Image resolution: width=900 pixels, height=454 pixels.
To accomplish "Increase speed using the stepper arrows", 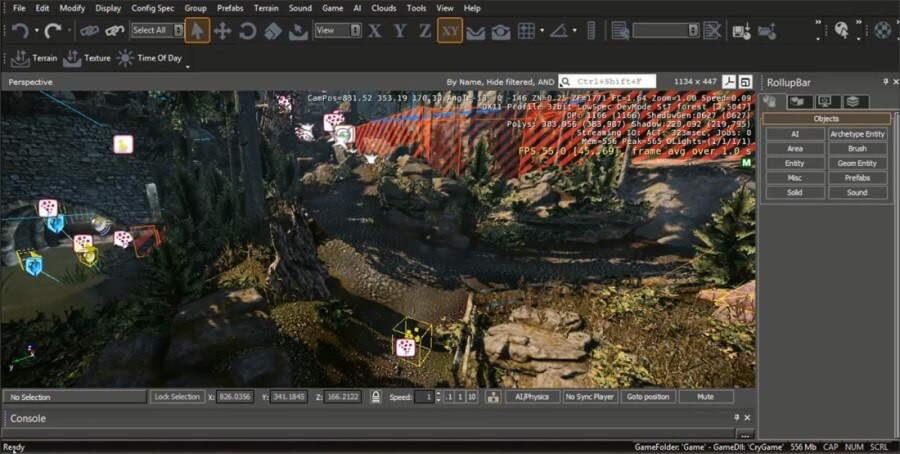I will coord(439,394).
